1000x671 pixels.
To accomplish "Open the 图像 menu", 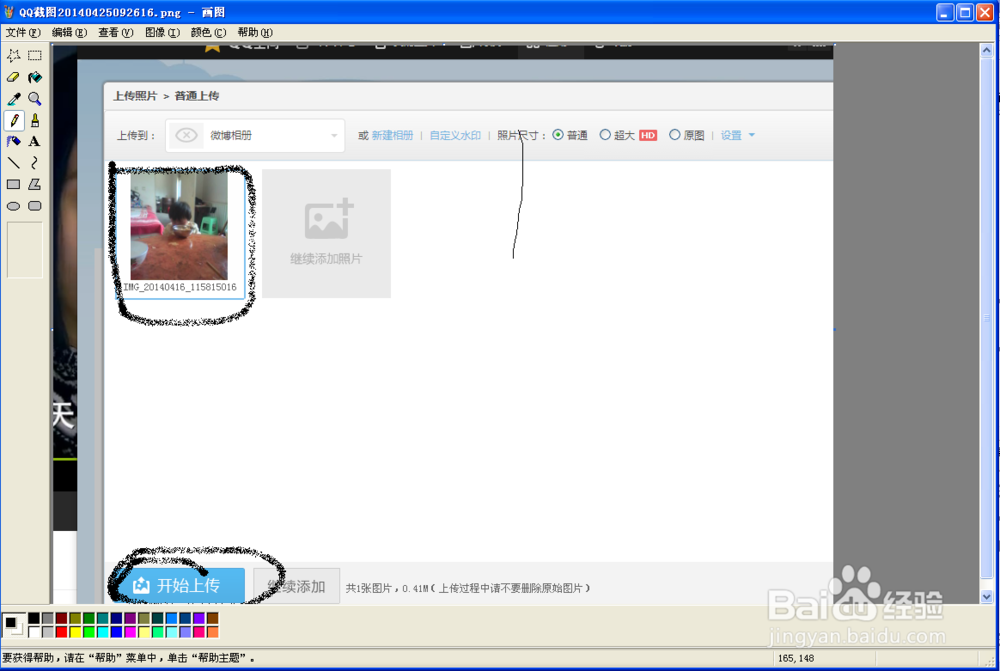I will [x=162, y=33].
